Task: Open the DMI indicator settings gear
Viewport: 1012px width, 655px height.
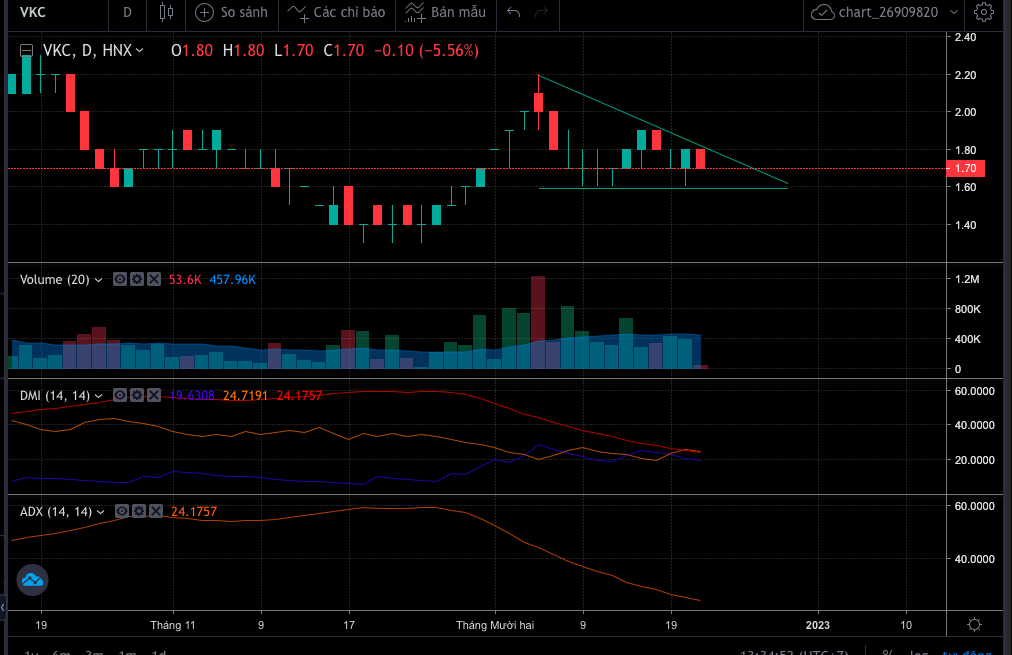Action: 137,395
